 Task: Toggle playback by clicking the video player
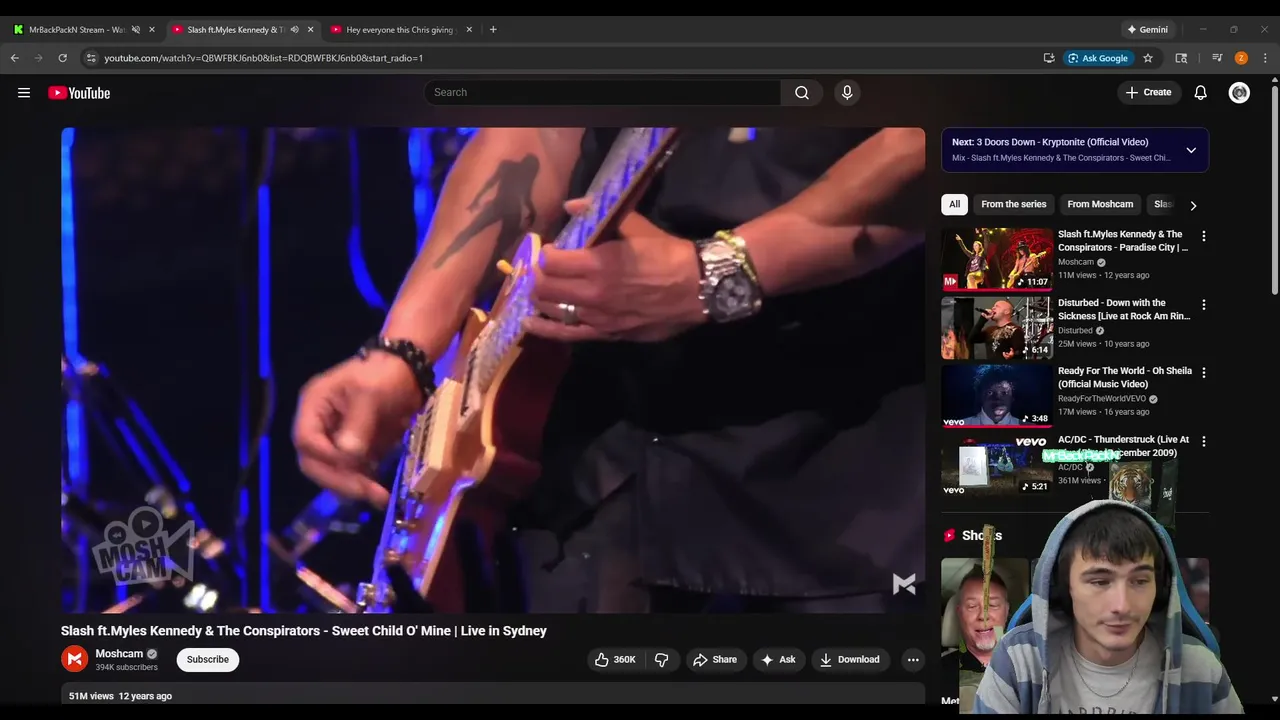[x=493, y=370]
